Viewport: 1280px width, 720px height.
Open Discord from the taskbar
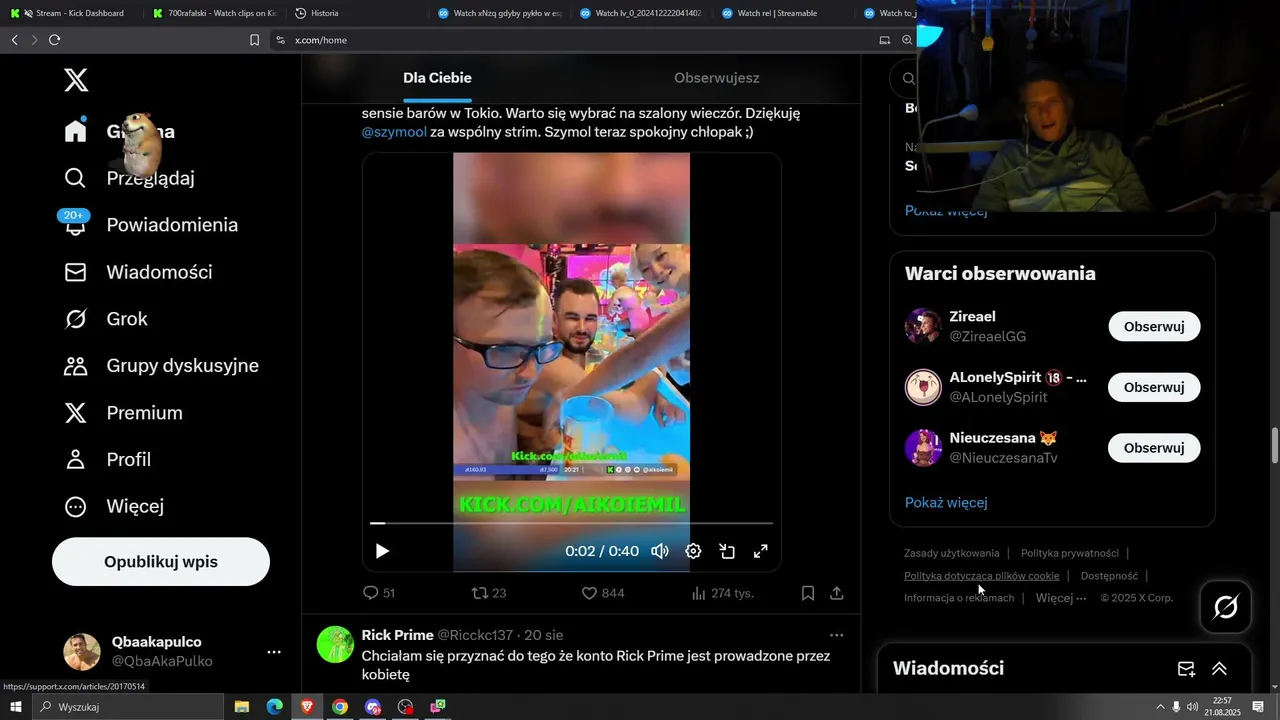(373, 707)
